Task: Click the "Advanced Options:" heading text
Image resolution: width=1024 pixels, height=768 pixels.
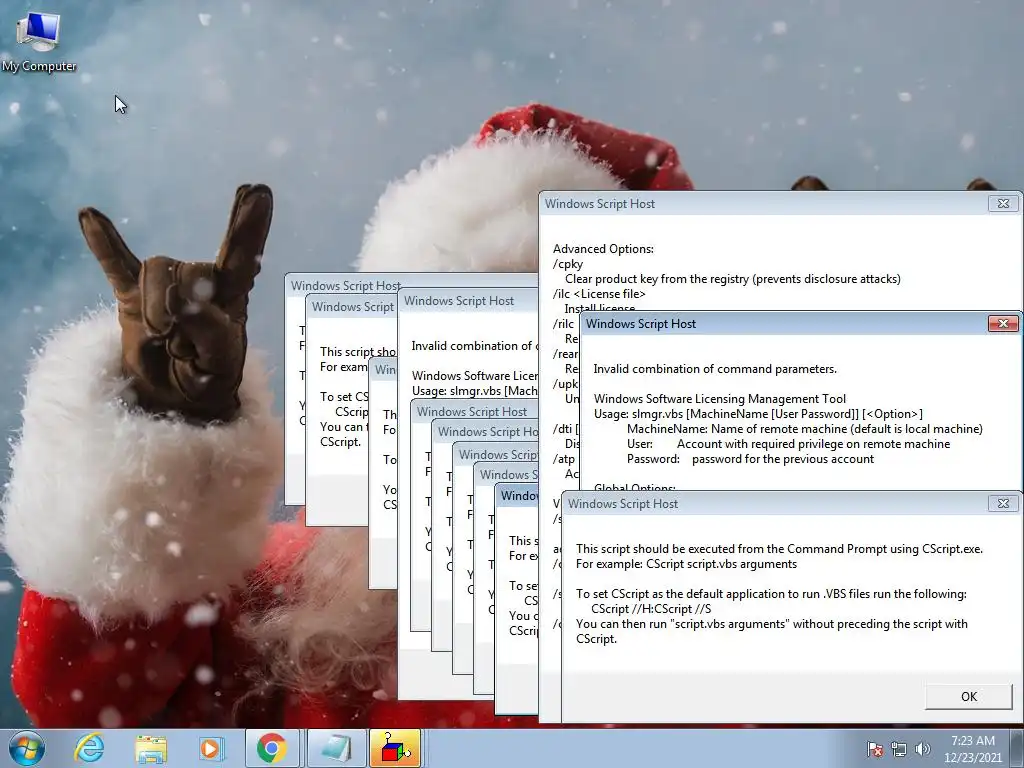Action: pyautogui.click(x=603, y=249)
